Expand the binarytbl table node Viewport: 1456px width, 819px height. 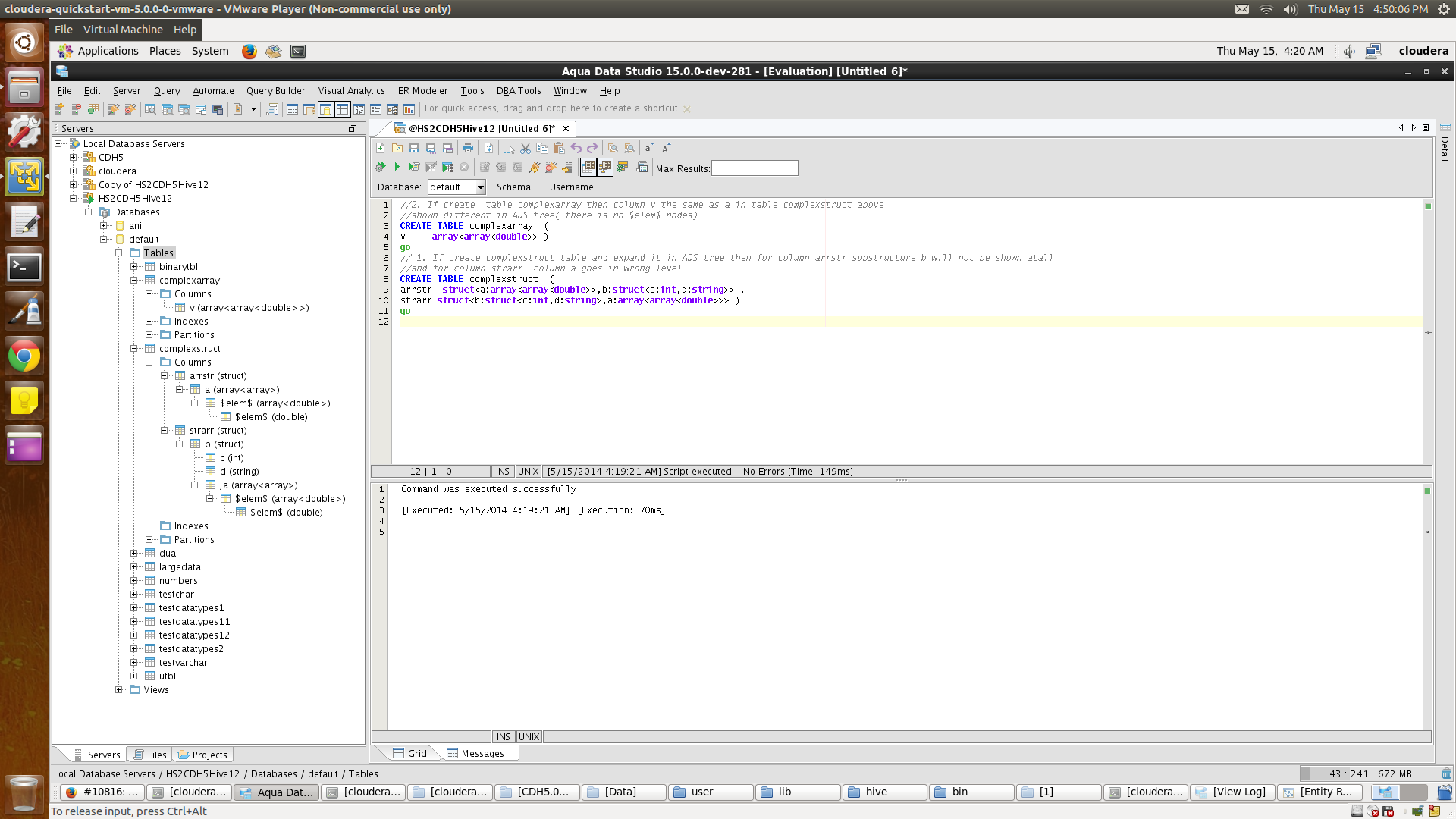(x=134, y=267)
